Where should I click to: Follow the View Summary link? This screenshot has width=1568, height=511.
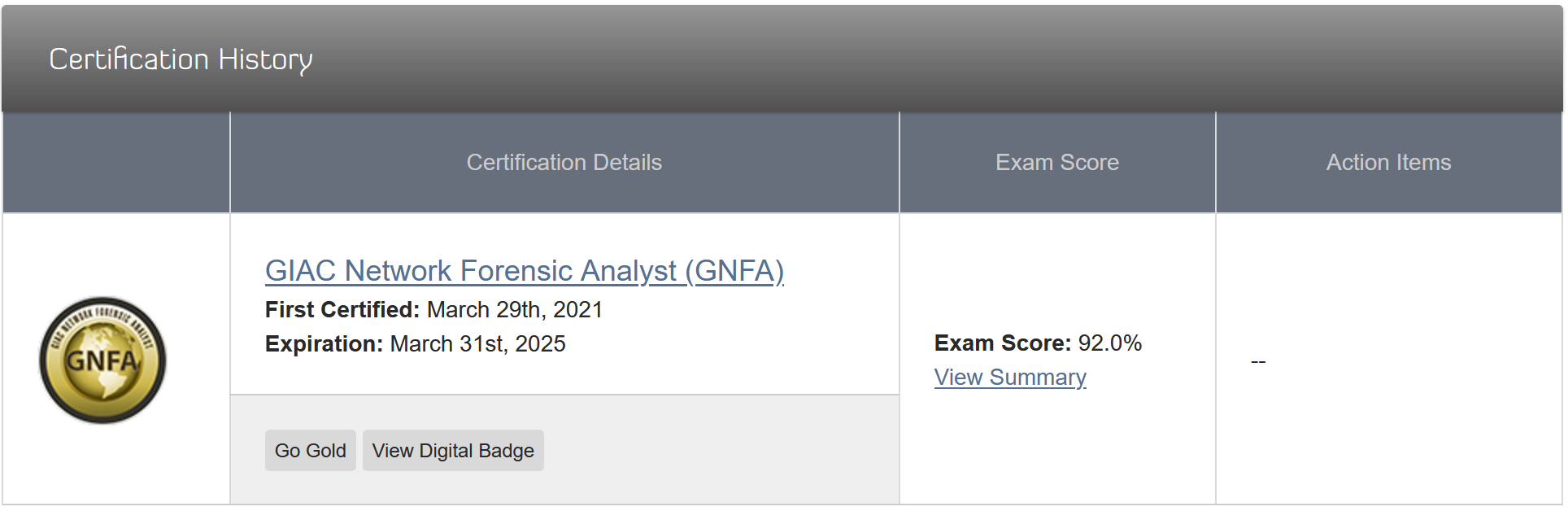1010,378
